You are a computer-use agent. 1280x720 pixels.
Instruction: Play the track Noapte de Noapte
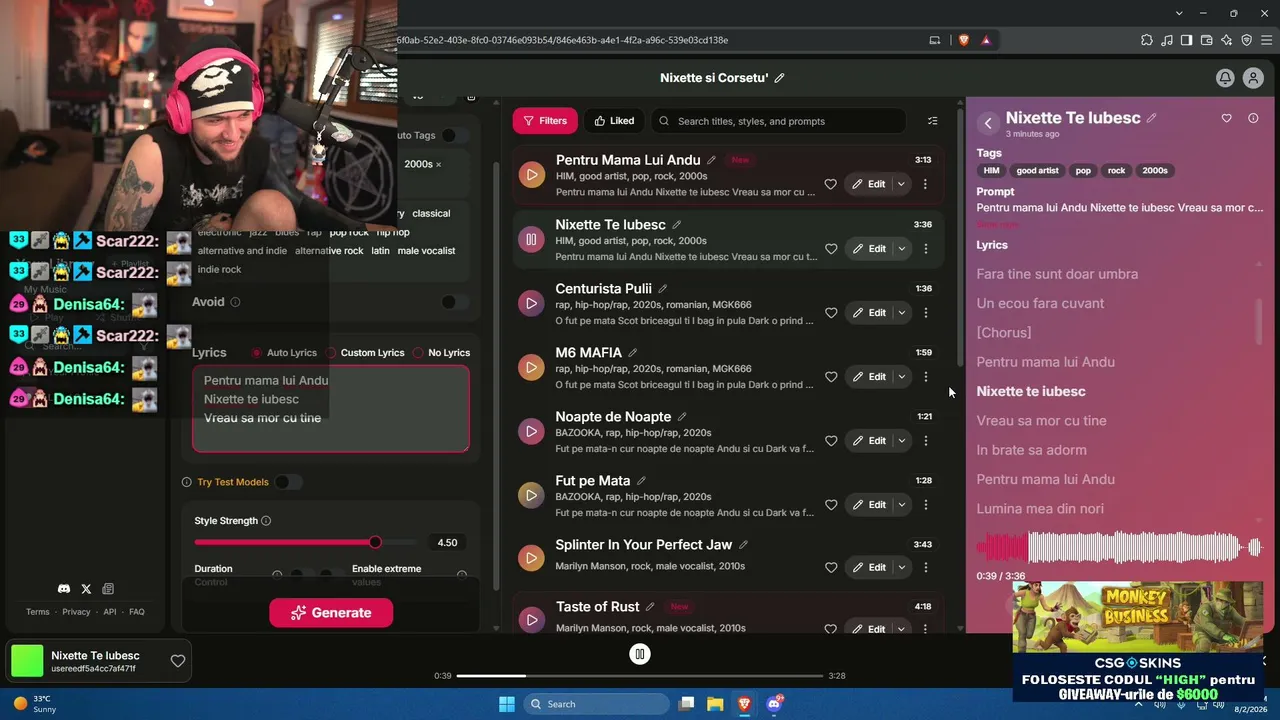point(531,431)
